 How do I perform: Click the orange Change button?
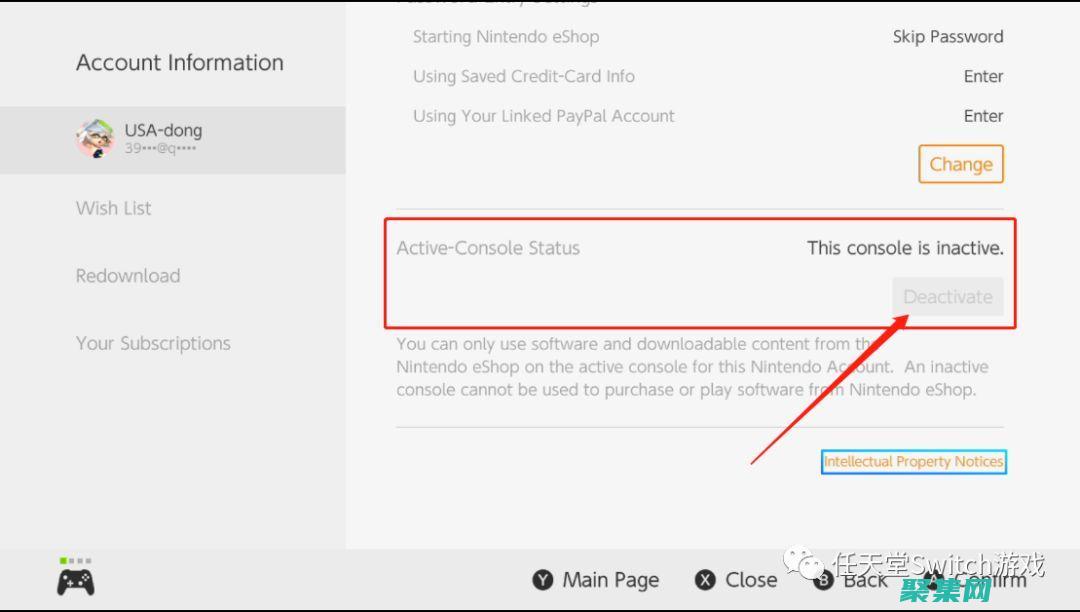pyautogui.click(x=960, y=164)
